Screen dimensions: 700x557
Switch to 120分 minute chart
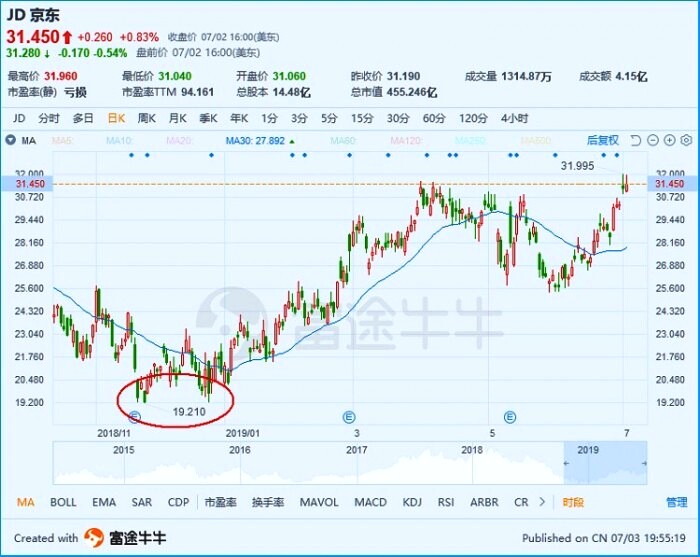coord(473,118)
